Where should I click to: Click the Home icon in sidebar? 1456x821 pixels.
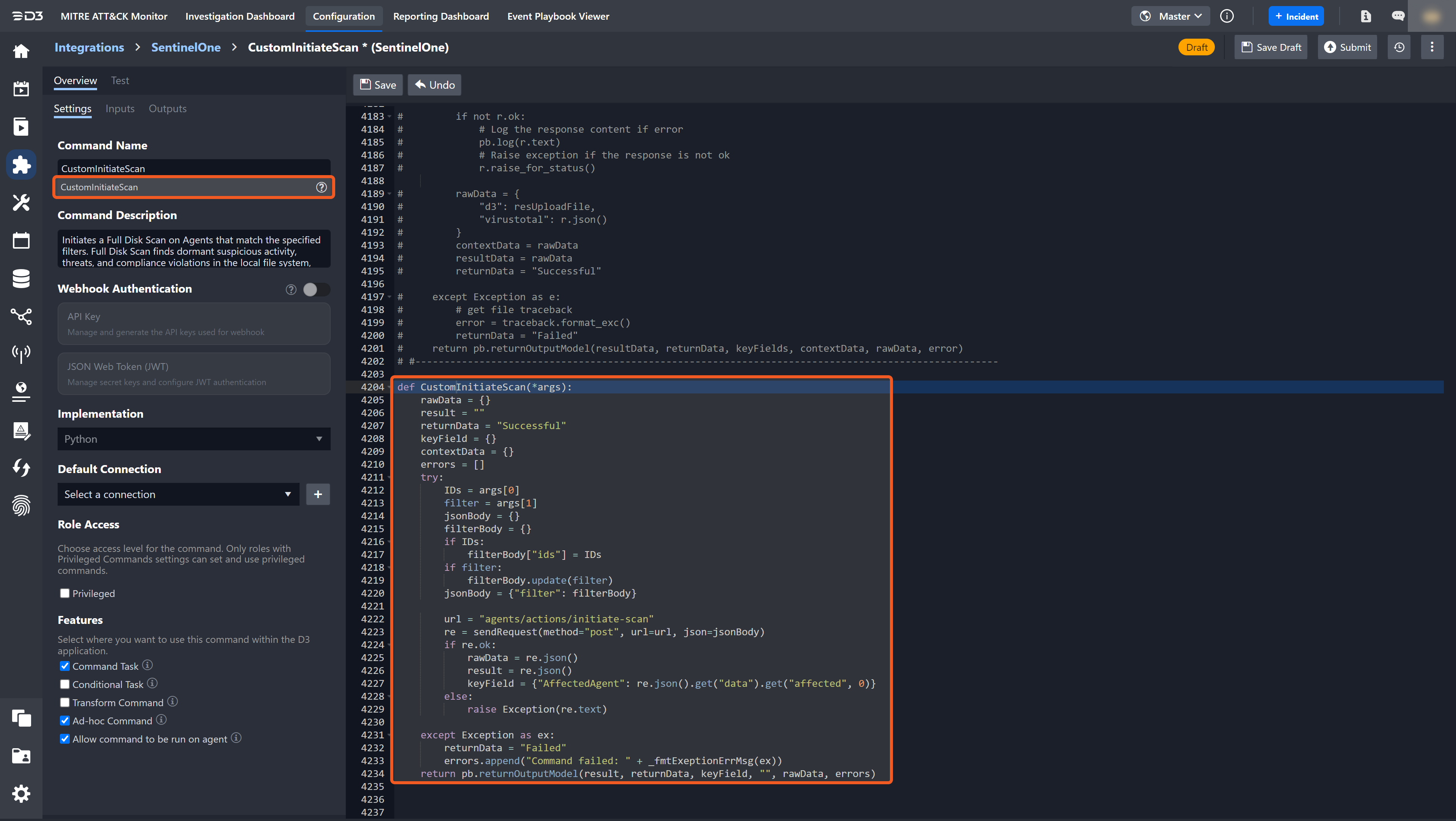[x=21, y=51]
